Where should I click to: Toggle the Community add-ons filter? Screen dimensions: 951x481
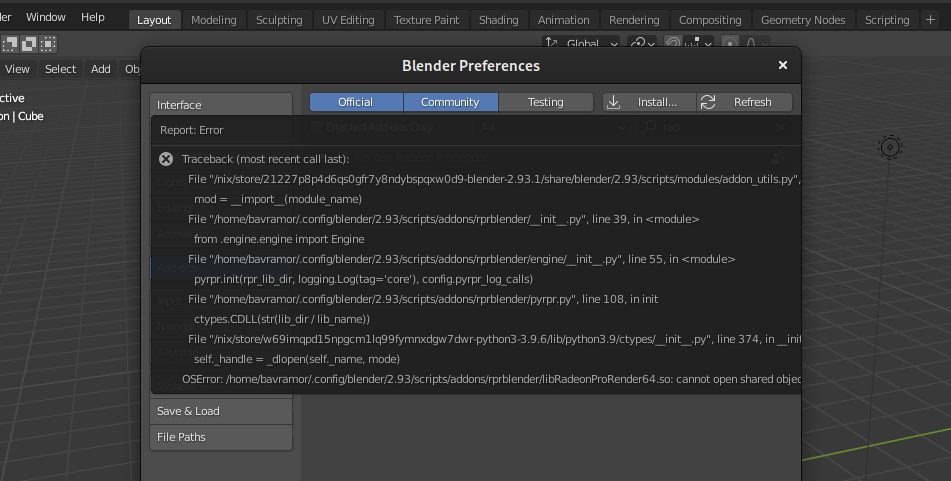coord(450,102)
